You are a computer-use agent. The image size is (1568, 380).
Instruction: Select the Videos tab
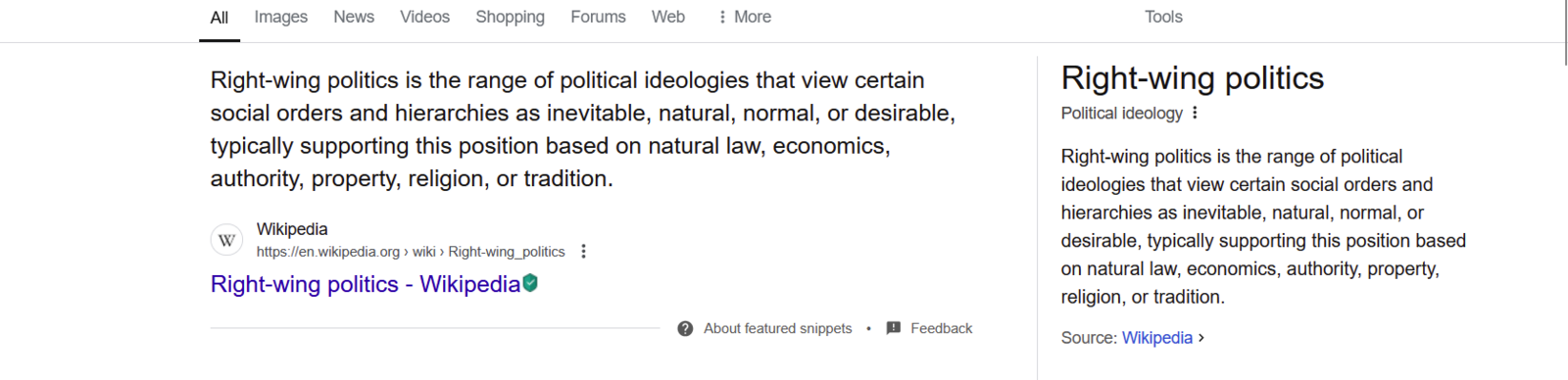pos(424,17)
